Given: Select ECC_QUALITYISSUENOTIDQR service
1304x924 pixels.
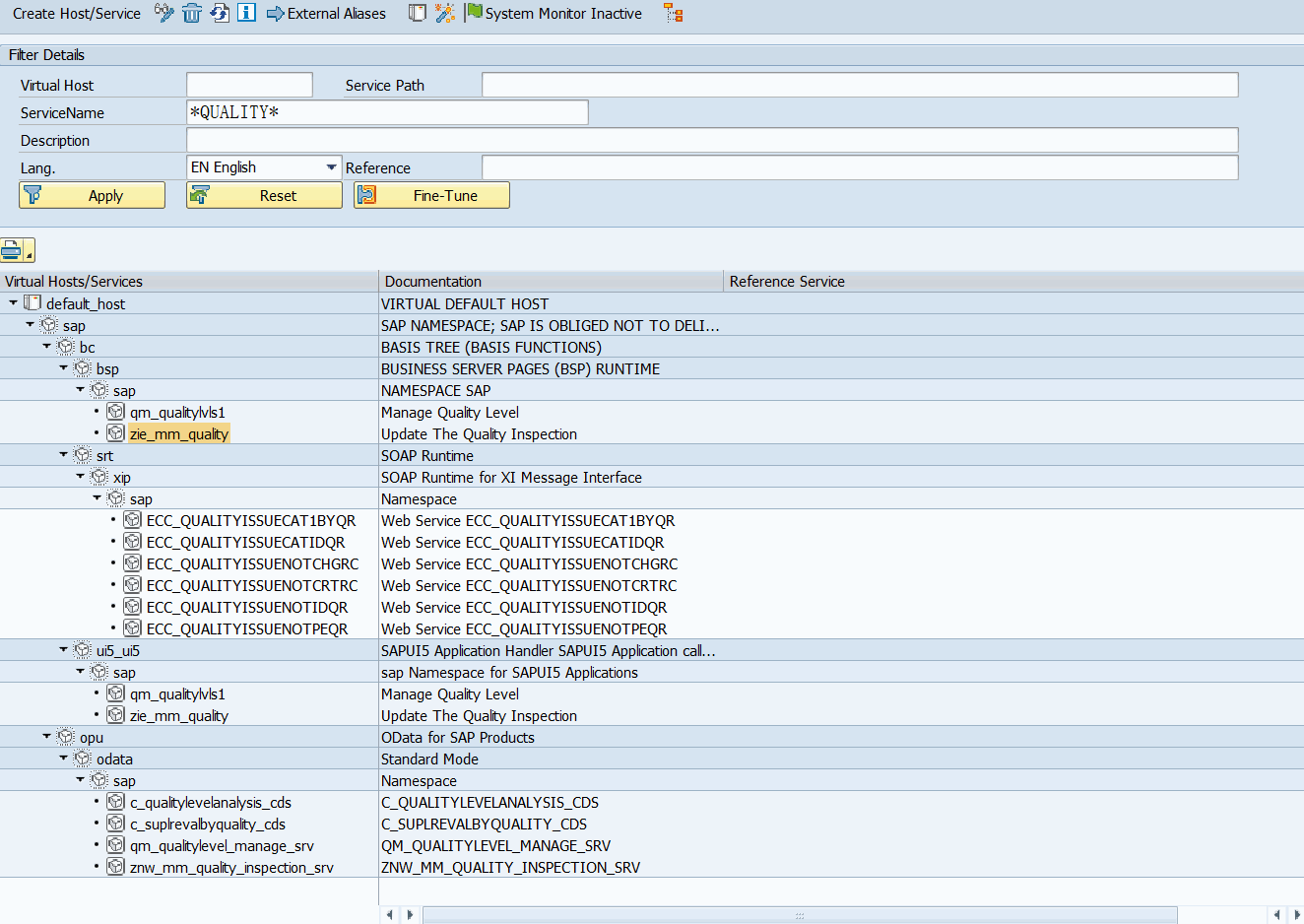Looking at the screenshot, I should pyautogui.click(x=247, y=608).
